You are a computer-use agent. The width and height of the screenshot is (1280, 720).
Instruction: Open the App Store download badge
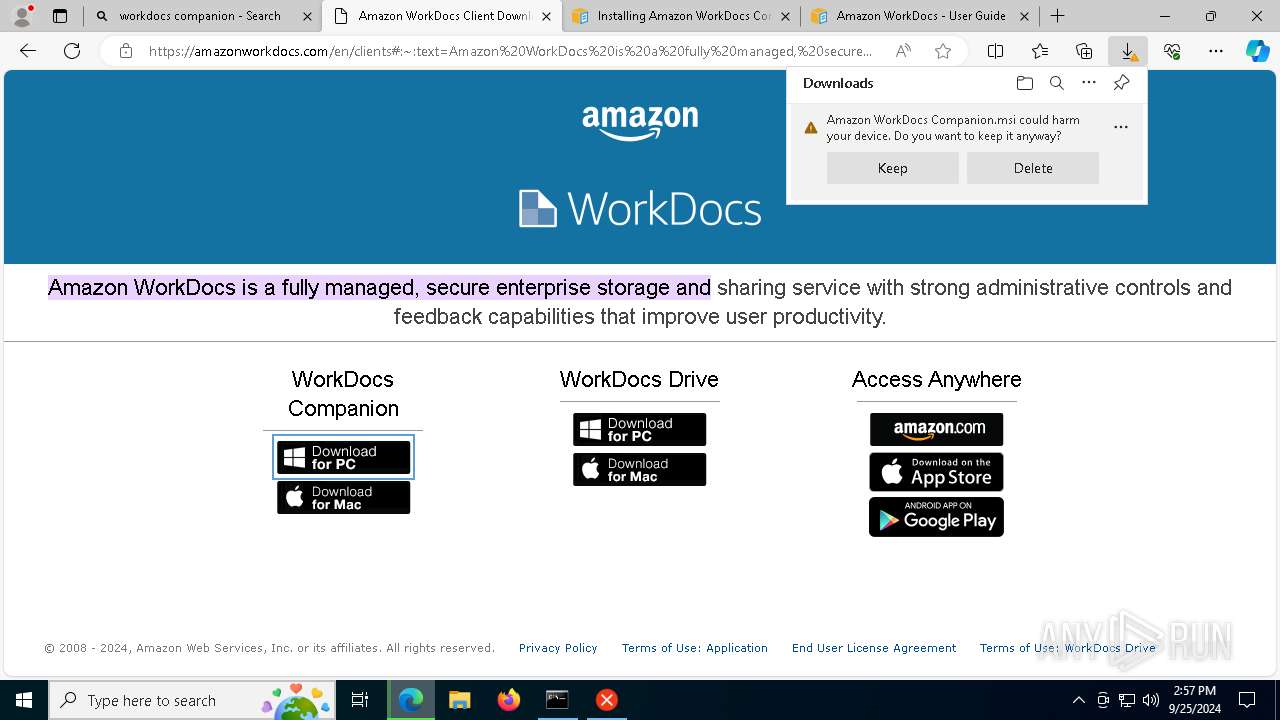(x=936, y=472)
